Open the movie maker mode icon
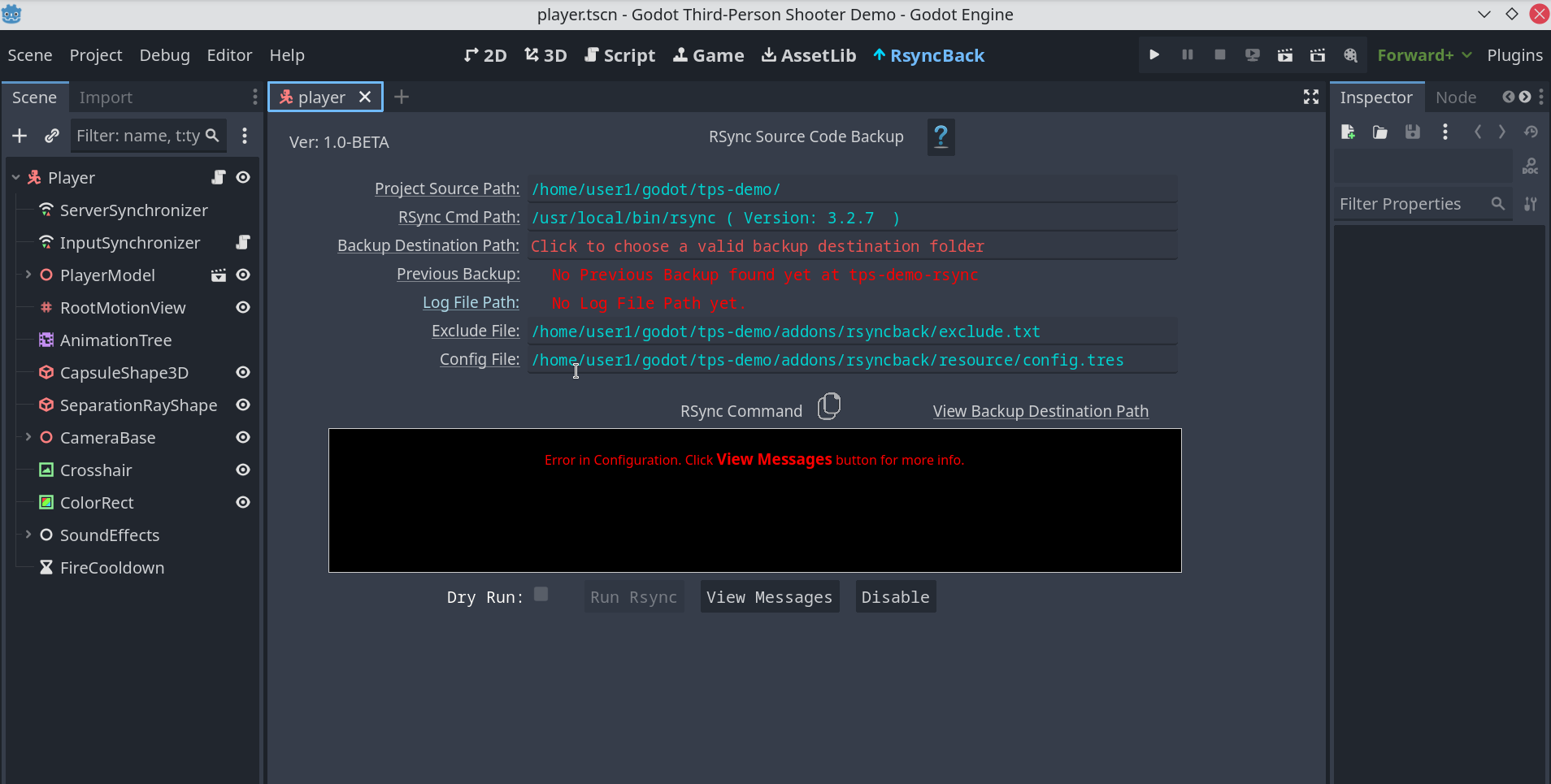 pos(1350,54)
